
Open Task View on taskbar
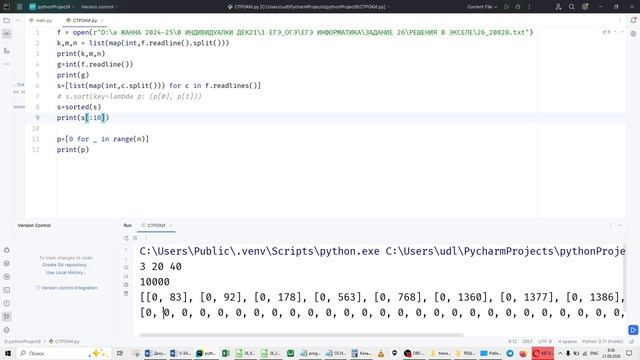tap(120, 353)
